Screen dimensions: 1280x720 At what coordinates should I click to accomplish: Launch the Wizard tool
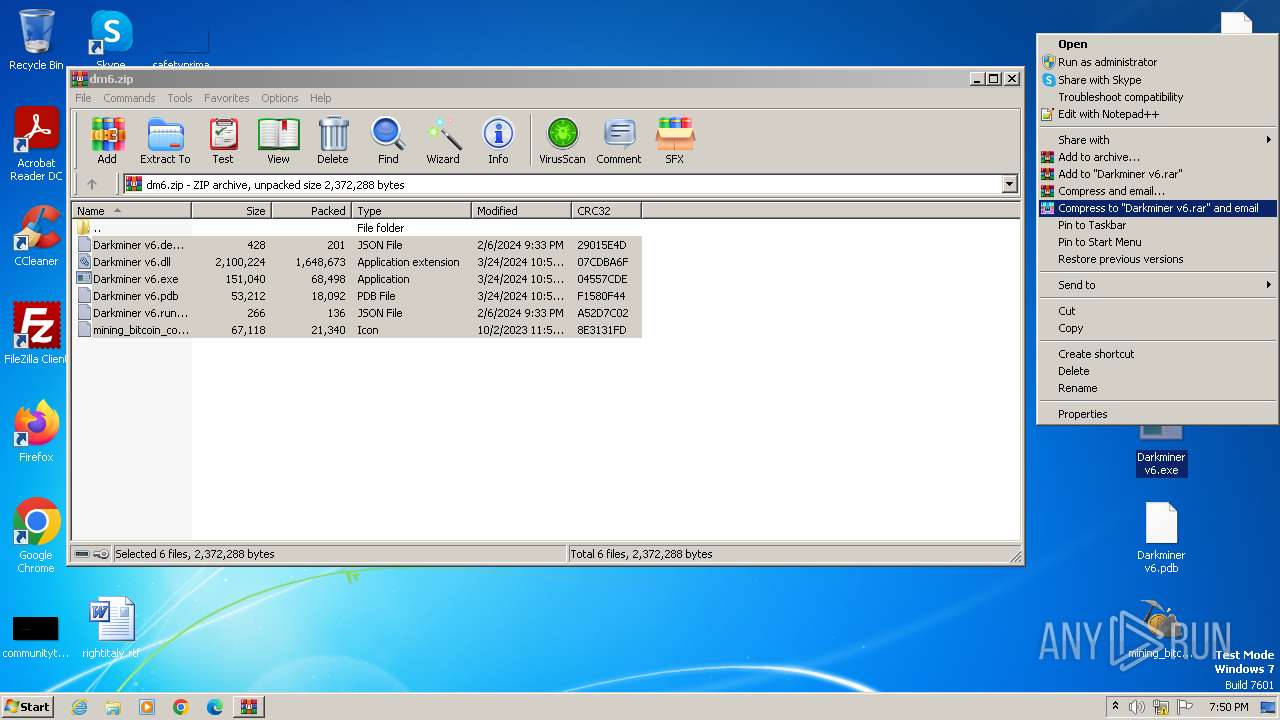point(443,140)
